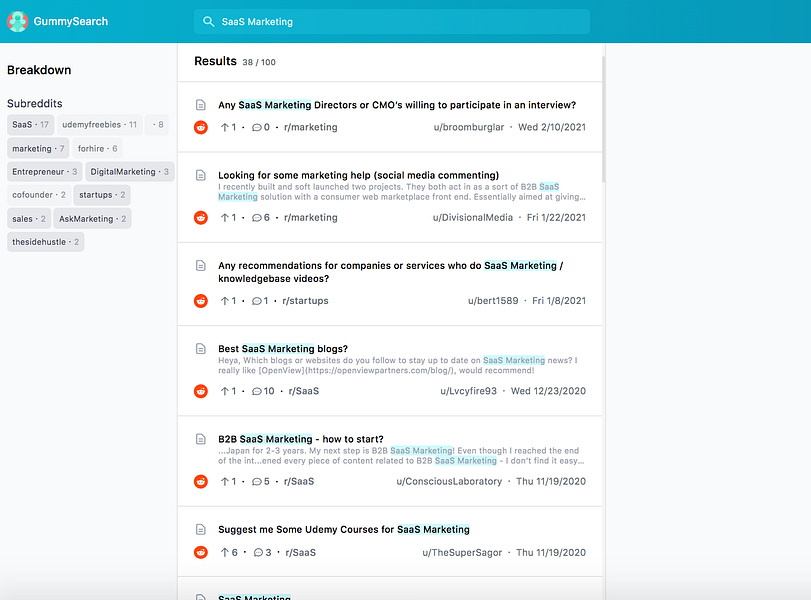Select the startups · 2 filter chip
This screenshot has height=600, width=811.
[102, 195]
